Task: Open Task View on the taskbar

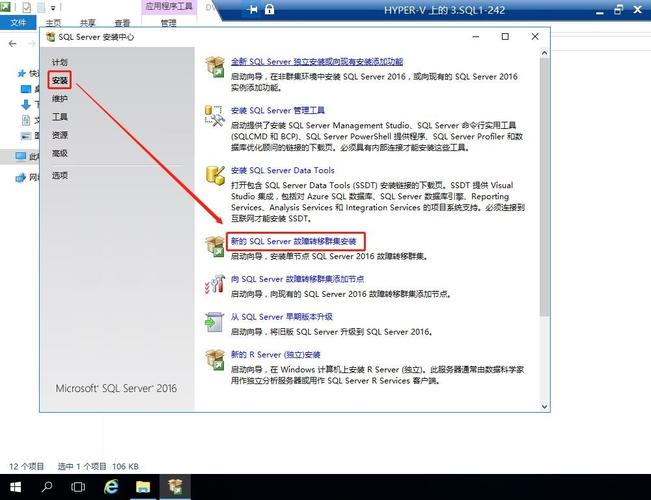Action: click(78, 487)
